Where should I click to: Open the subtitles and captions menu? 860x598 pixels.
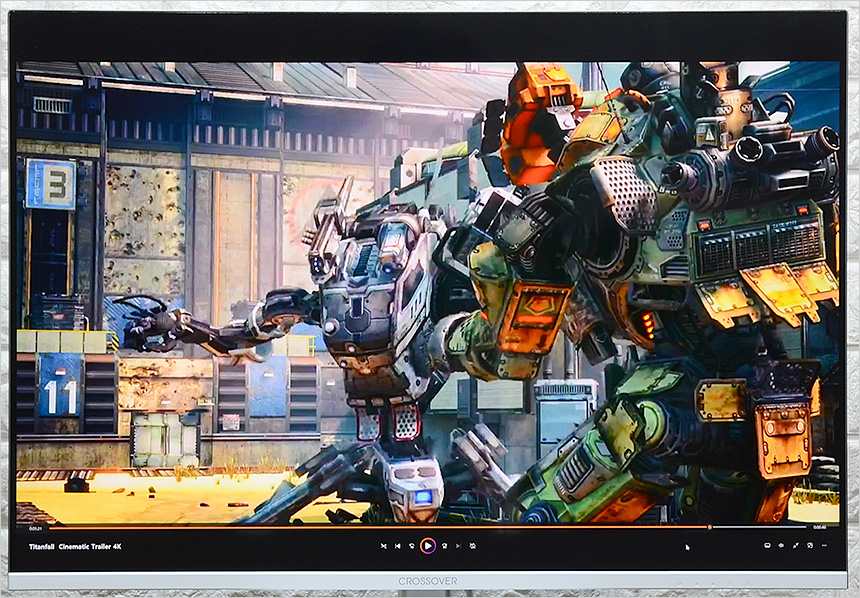coord(767,546)
